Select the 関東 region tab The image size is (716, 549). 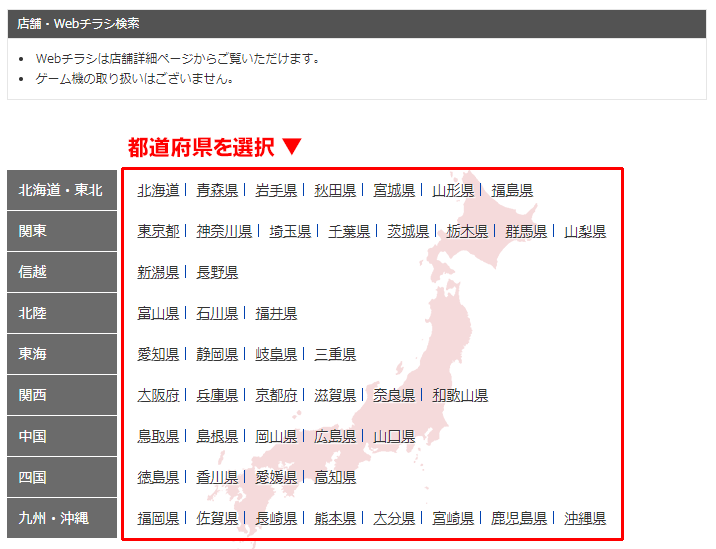[62, 231]
